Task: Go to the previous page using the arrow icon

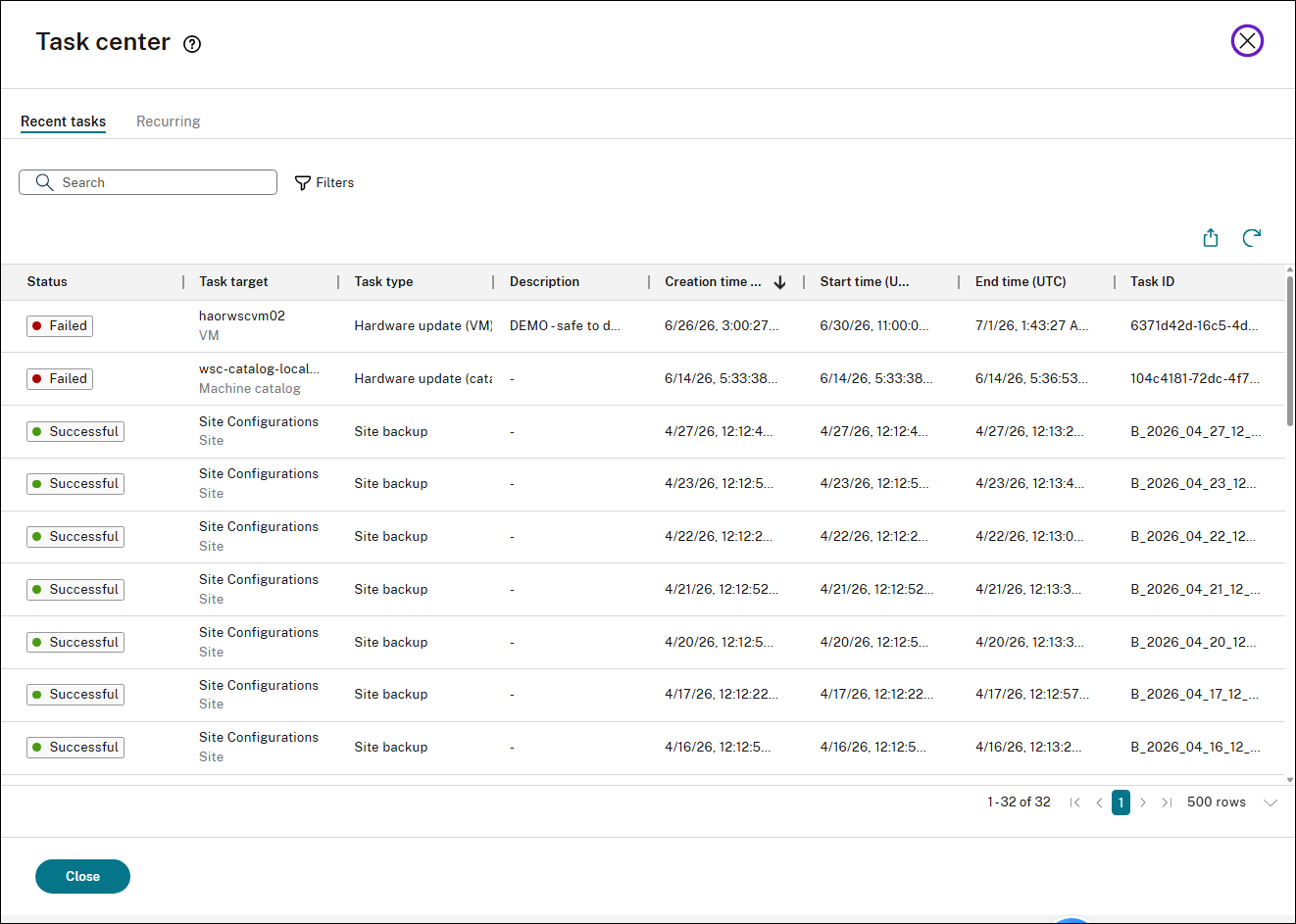Action: tap(1099, 802)
